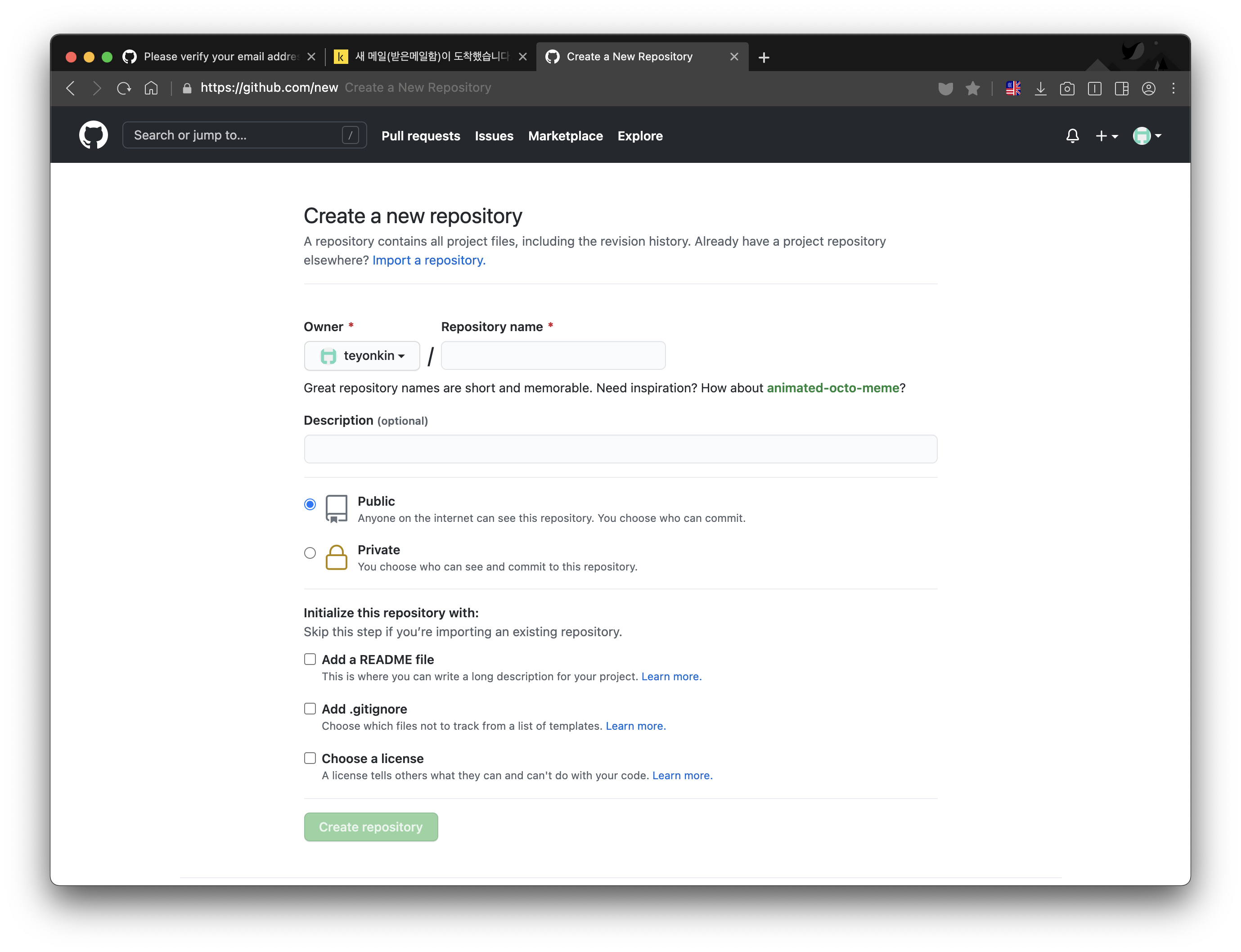Enable the Choose a license checkbox
1241x952 pixels.
(309, 758)
